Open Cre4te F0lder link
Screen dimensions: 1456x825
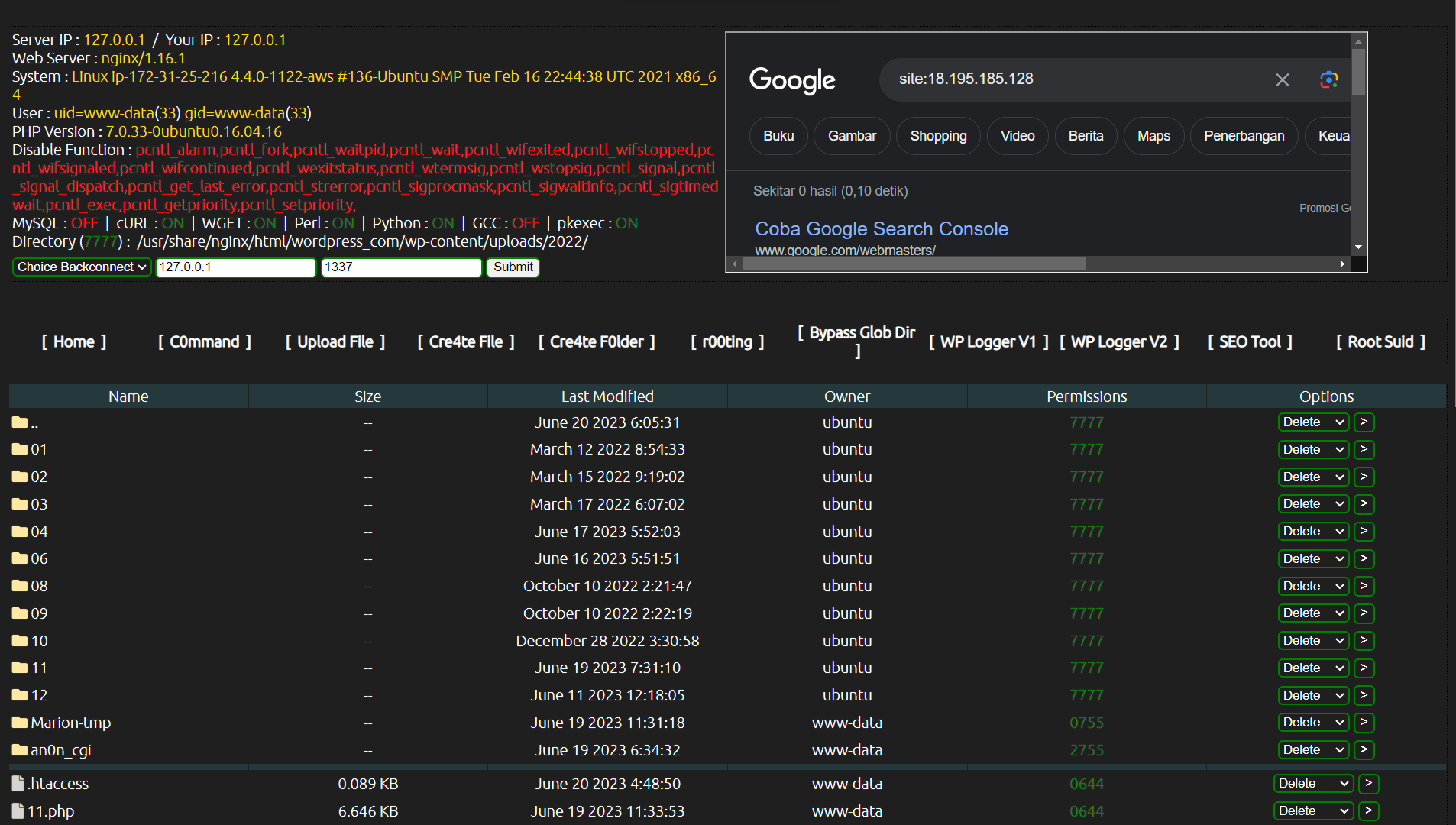[x=597, y=342]
